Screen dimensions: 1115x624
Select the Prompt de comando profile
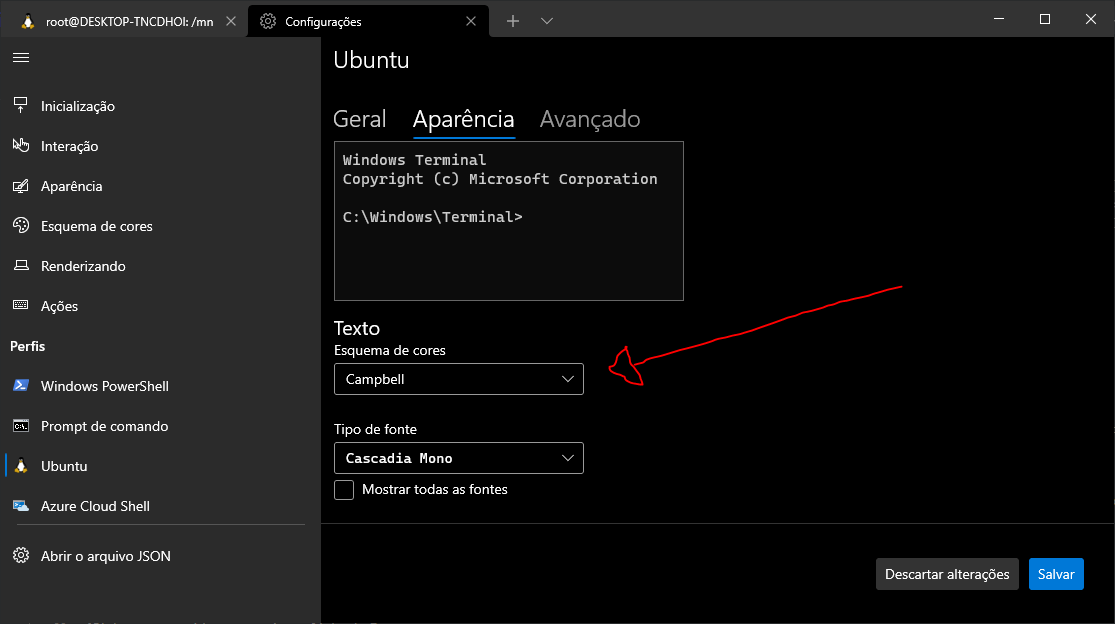[160, 426]
